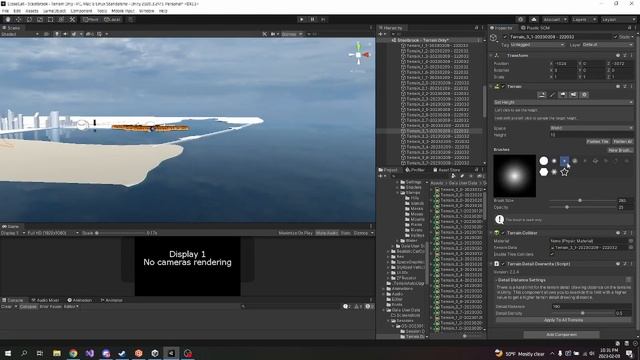This screenshot has height=360, width=640.
Task: Toggle Enable Tree Colliders checkbox
Action: pos(552,254)
